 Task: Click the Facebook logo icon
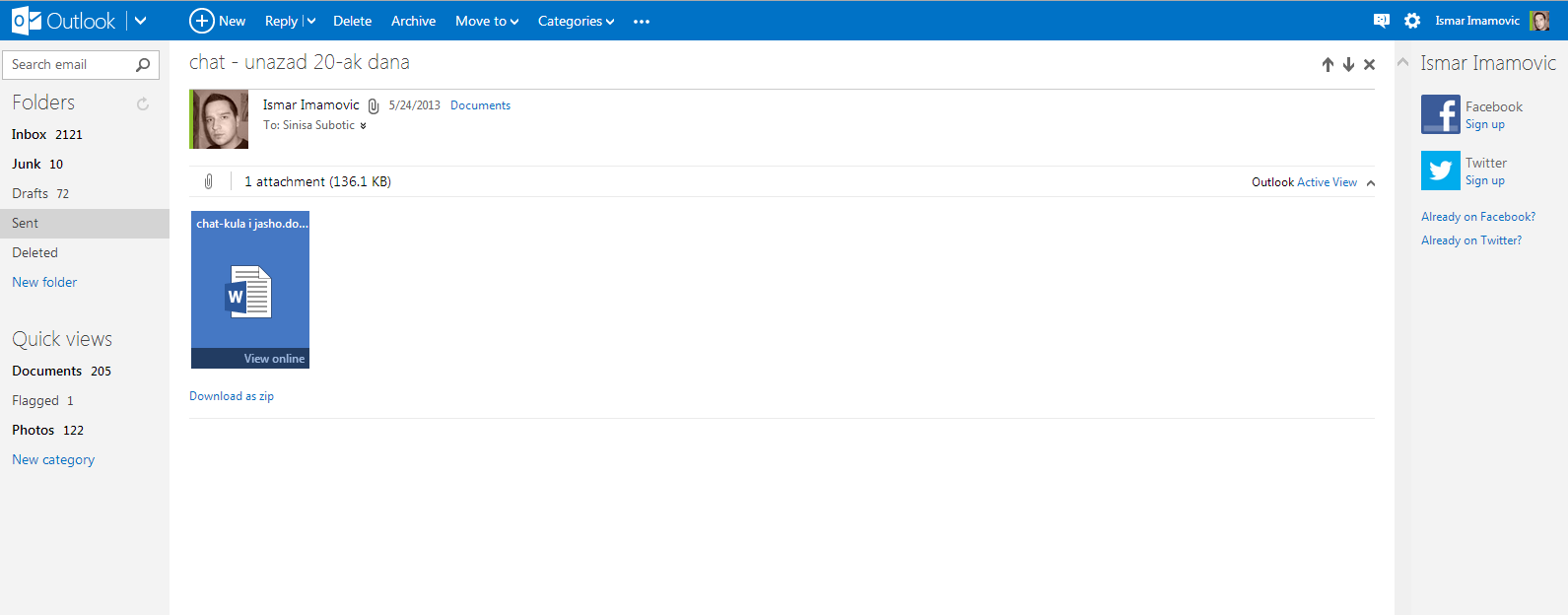click(x=1440, y=114)
